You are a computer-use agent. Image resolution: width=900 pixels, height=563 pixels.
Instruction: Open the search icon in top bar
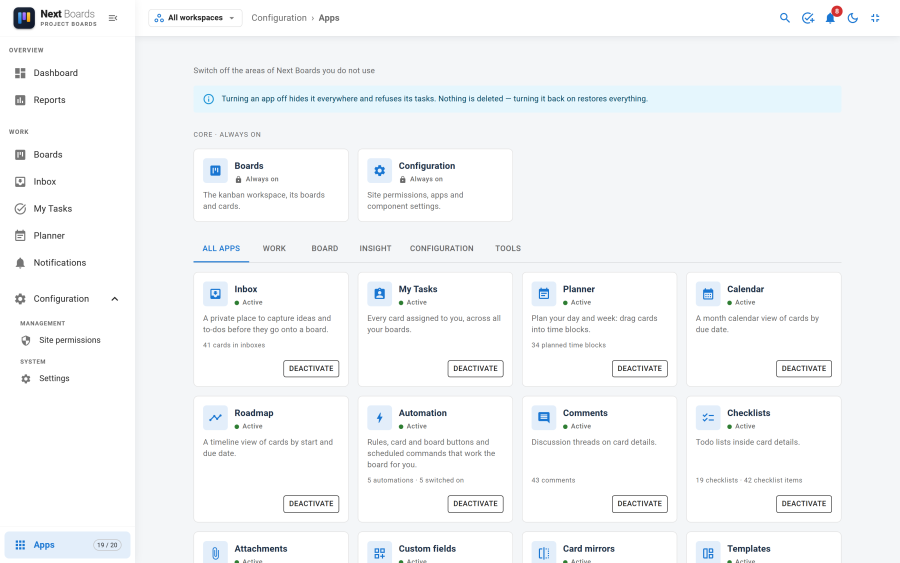click(x=785, y=18)
